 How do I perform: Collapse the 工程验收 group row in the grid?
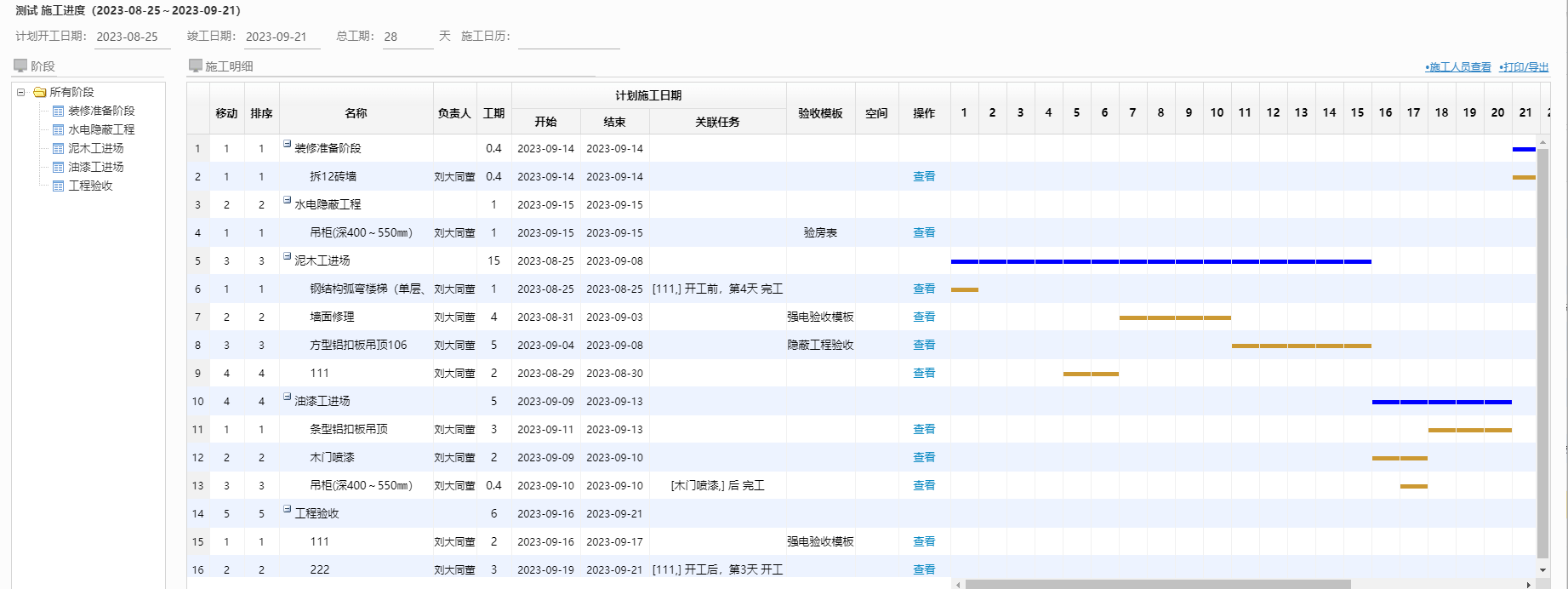click(x=287, y=509)
